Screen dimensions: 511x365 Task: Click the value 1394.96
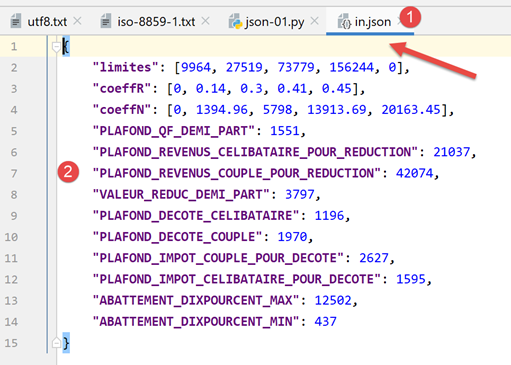tap(222, 110)
